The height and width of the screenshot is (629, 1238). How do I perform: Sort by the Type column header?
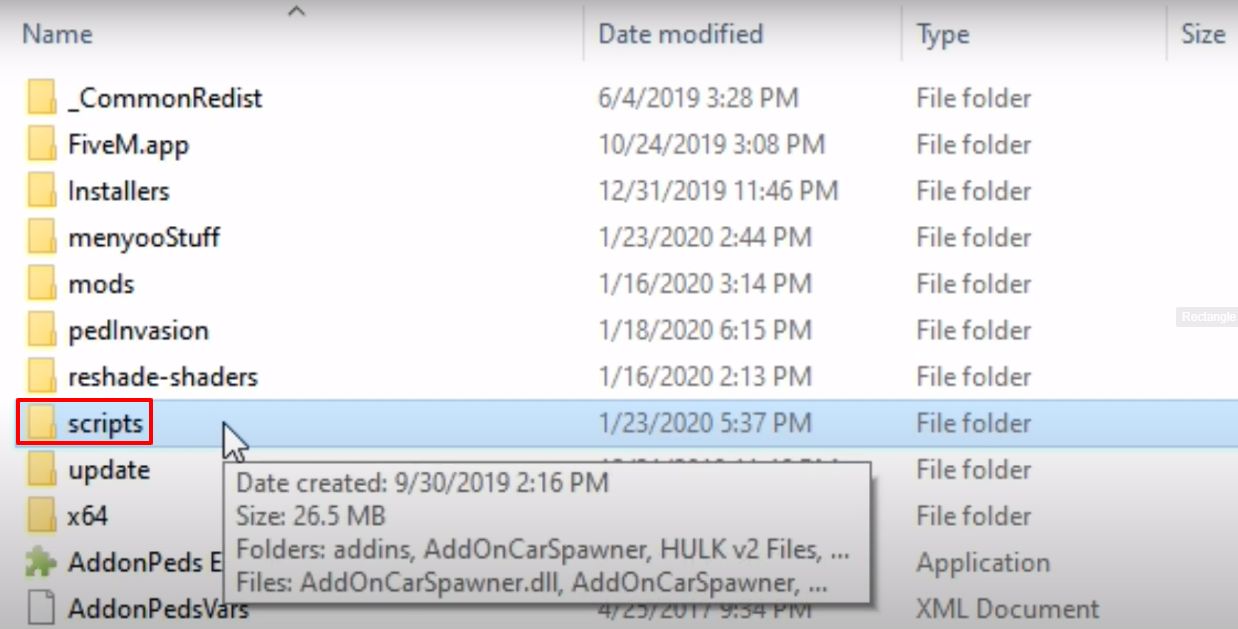click(943, 35)
